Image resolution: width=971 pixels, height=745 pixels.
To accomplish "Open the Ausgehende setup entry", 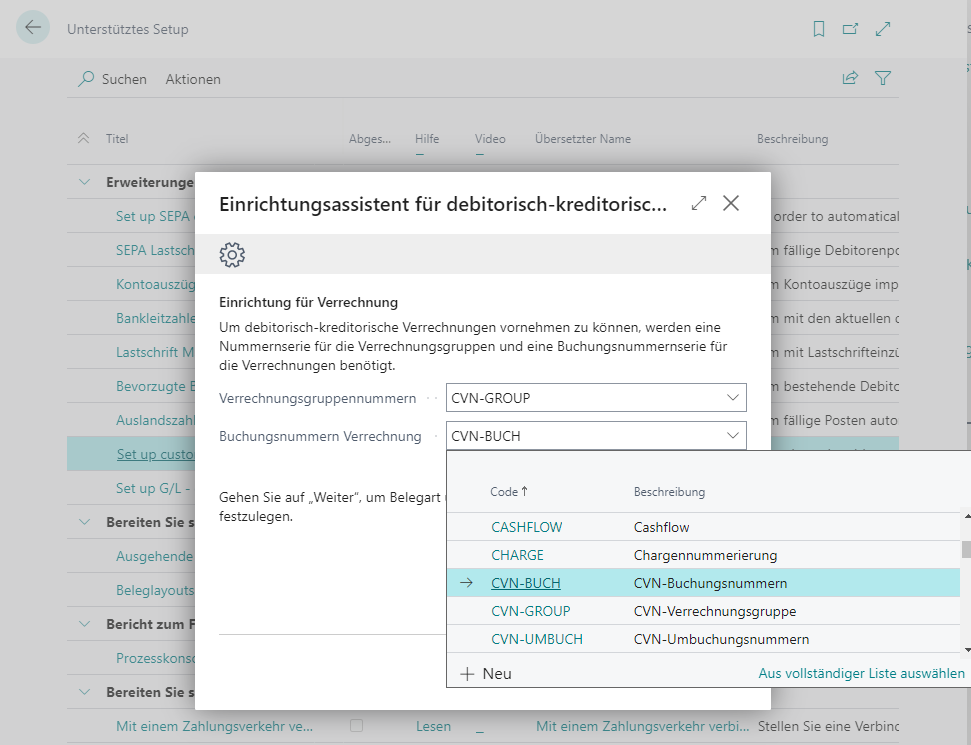I will (155, 556).
